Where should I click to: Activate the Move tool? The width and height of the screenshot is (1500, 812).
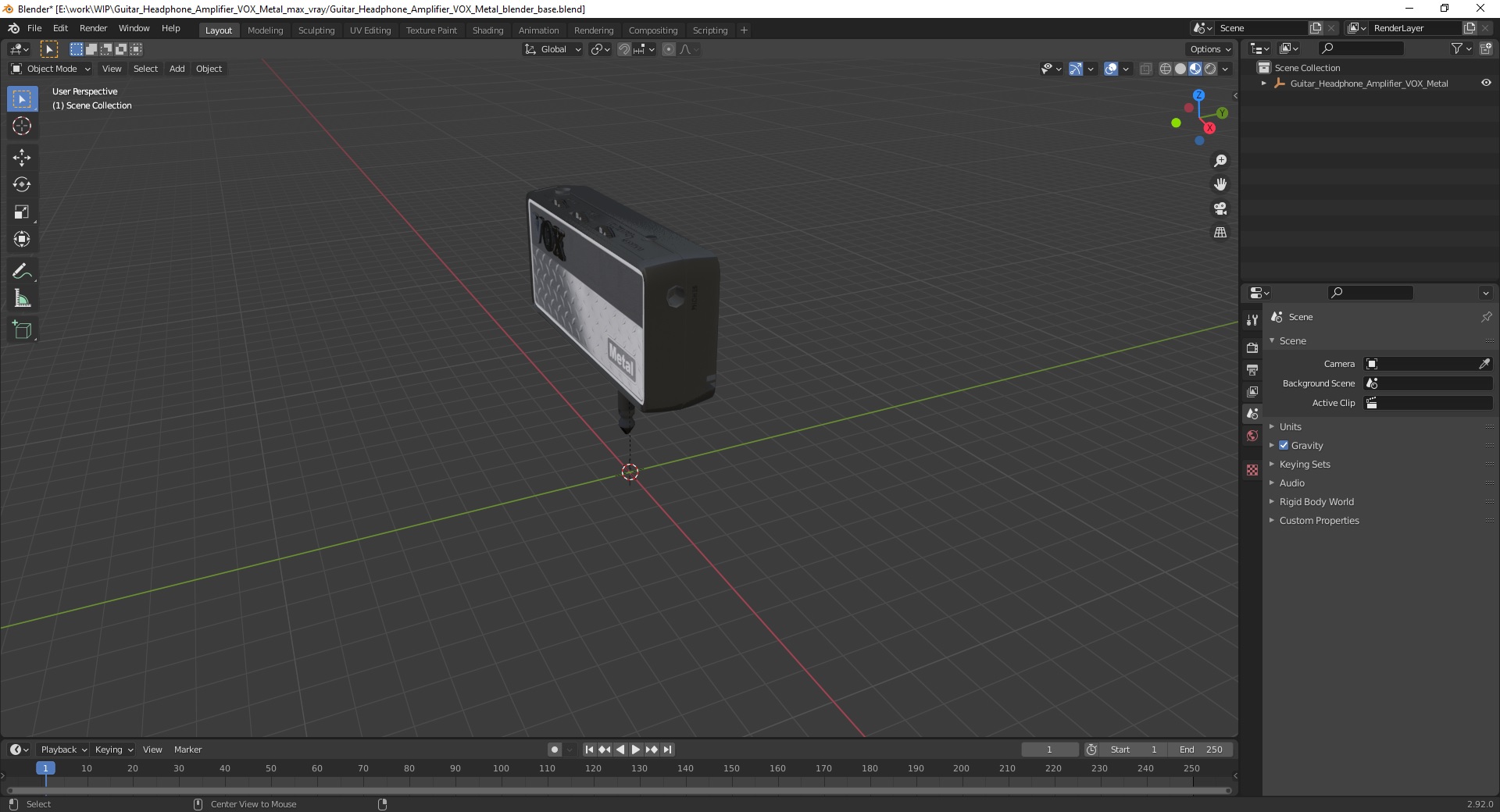[x=22, y=158]
